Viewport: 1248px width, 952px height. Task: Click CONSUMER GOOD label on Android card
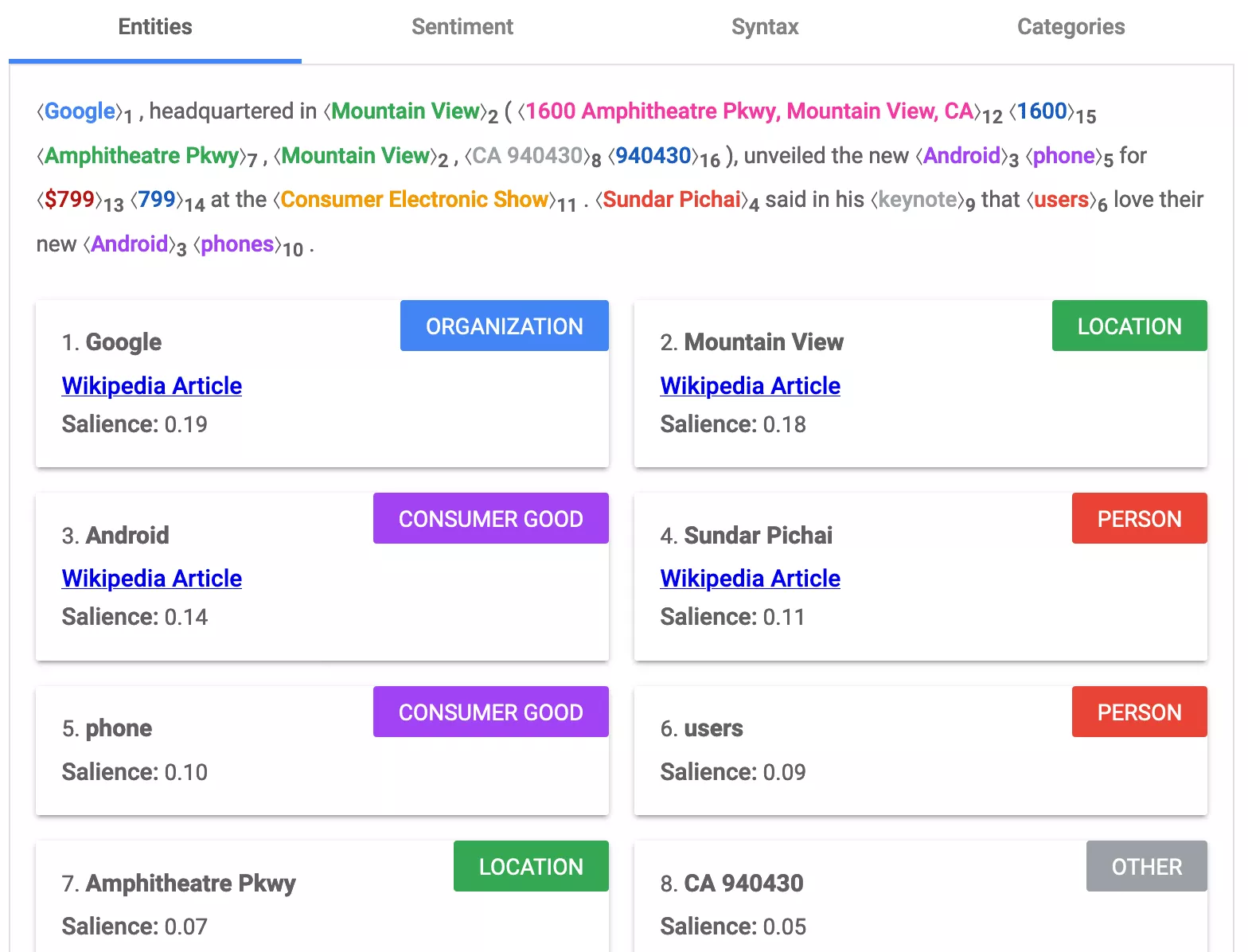tap(491, 518)
